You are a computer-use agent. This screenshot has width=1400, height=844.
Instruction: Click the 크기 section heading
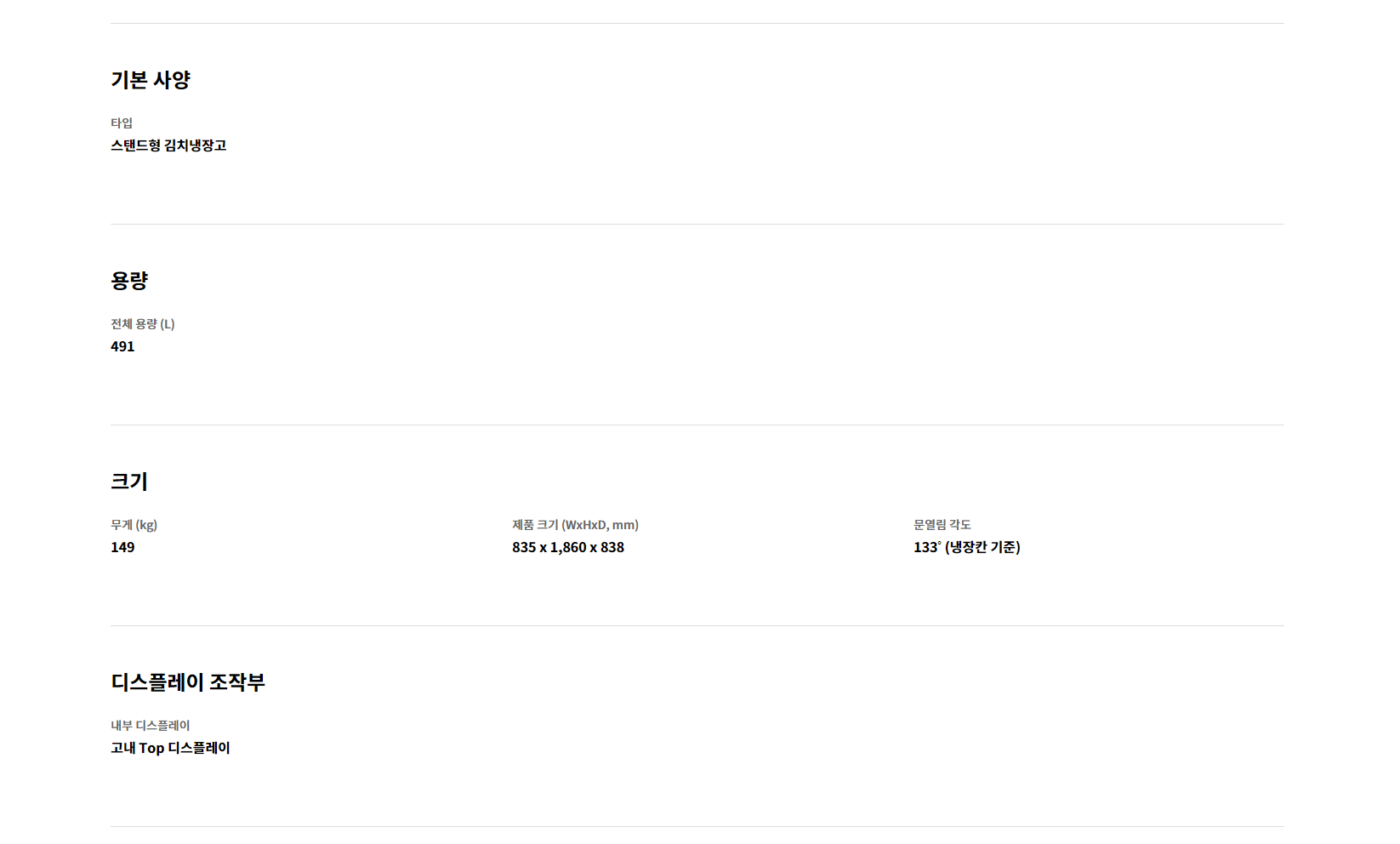point(129,482)
